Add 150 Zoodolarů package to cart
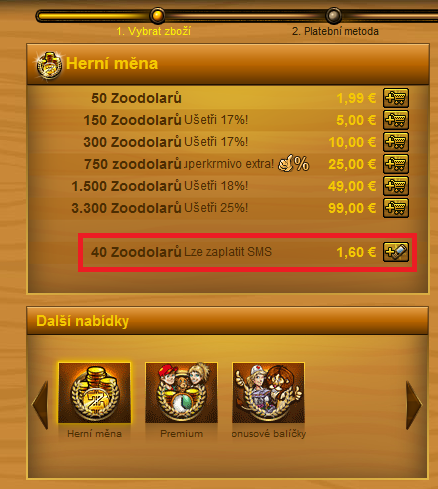The width and height of the screenshot is (438, 489). 396,120
